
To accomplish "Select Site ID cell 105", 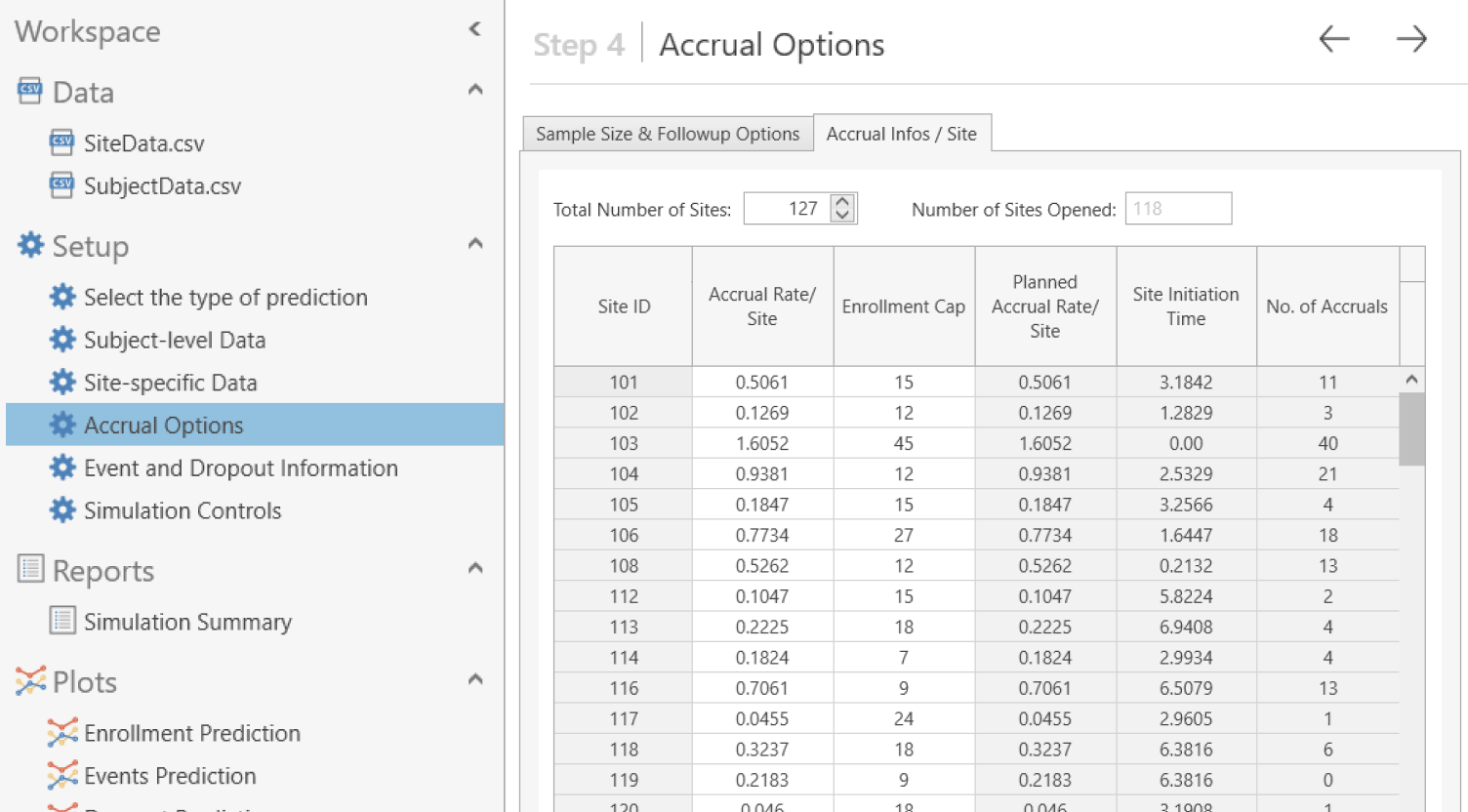I will point(624,505).
